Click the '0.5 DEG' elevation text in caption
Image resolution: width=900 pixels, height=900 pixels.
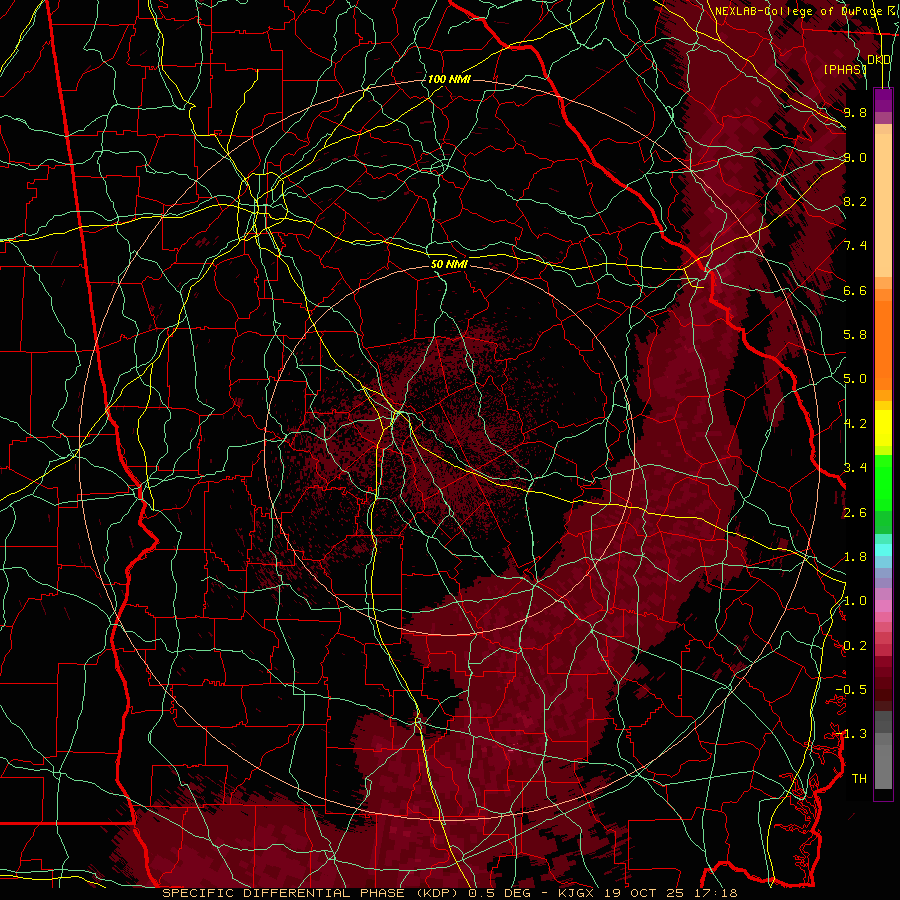point(498,893)
